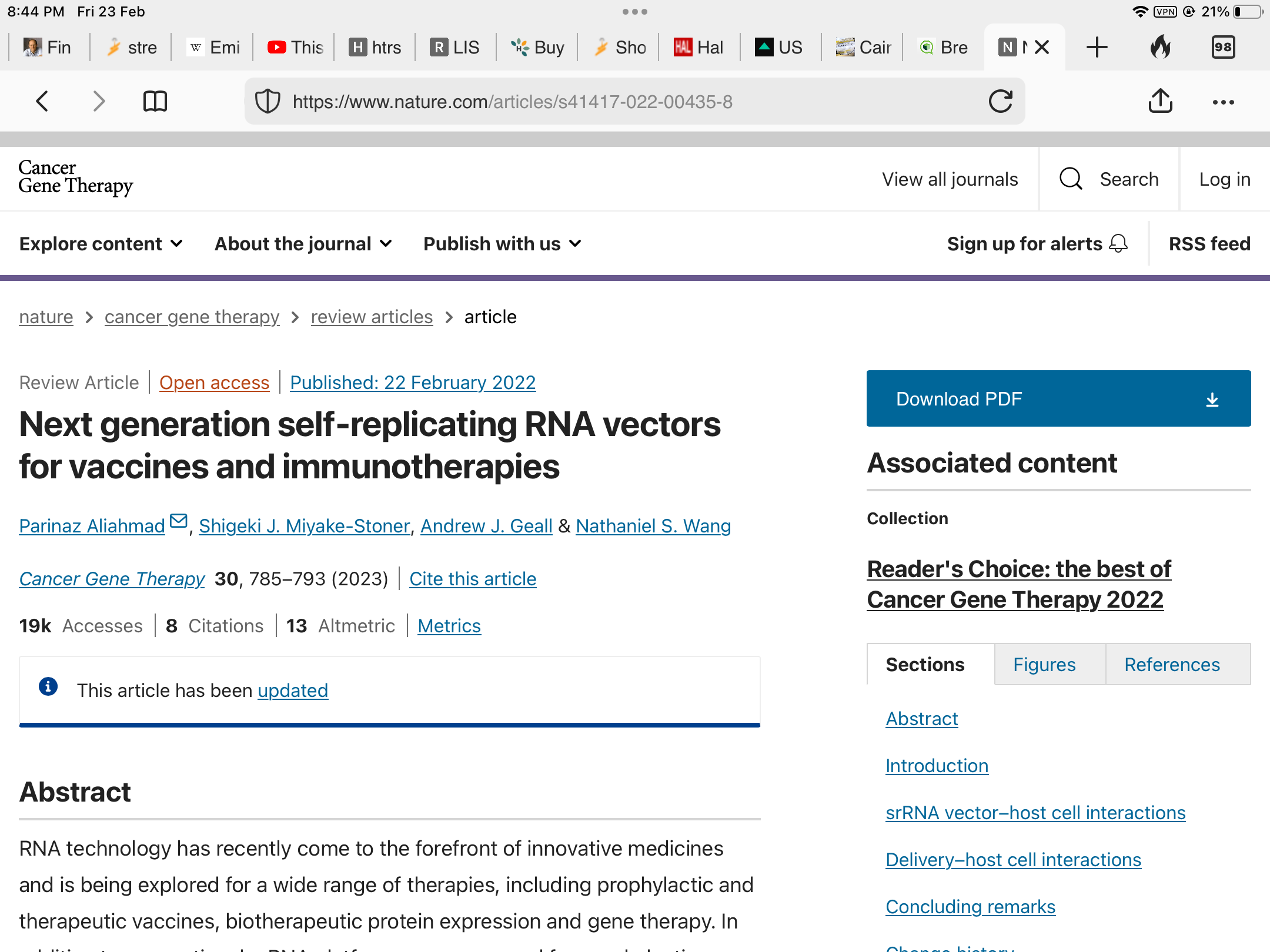The height and width of the screenshot is (952, 1270).
Task: Click the Published: 22 February 2022 link
Action: tap(413, 383)
